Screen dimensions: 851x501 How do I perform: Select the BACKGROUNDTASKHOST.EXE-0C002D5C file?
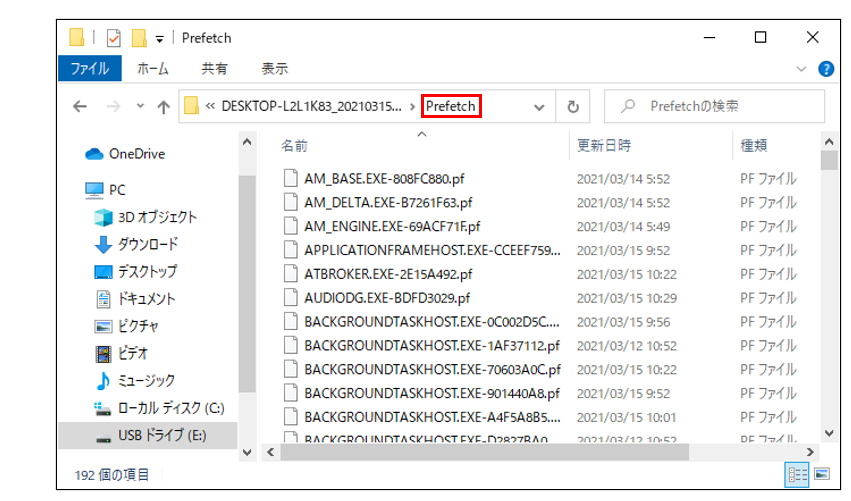432,322
